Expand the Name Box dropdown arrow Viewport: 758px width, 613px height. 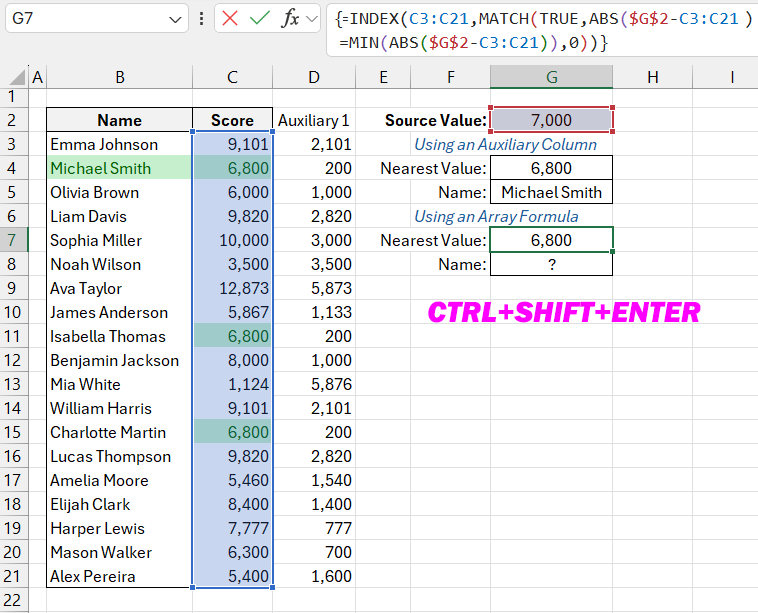click(x=176, y=19)
